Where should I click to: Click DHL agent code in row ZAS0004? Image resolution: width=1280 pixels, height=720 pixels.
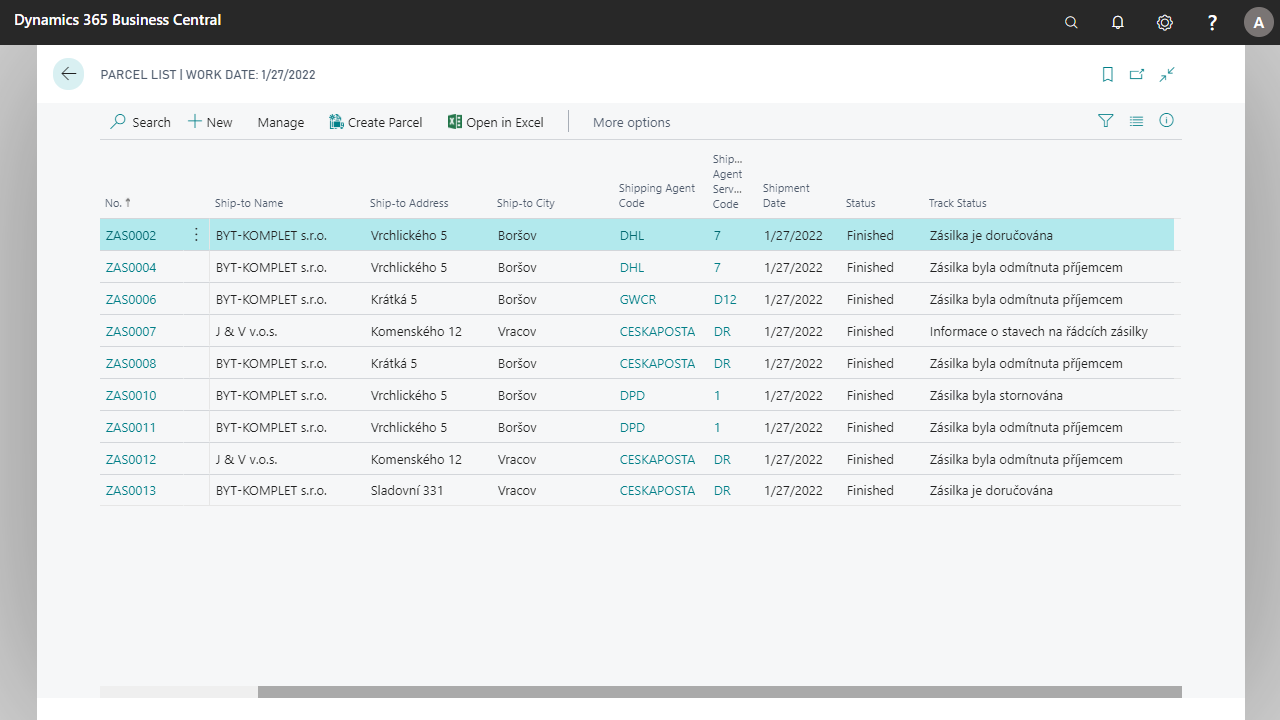coord(632,268)
